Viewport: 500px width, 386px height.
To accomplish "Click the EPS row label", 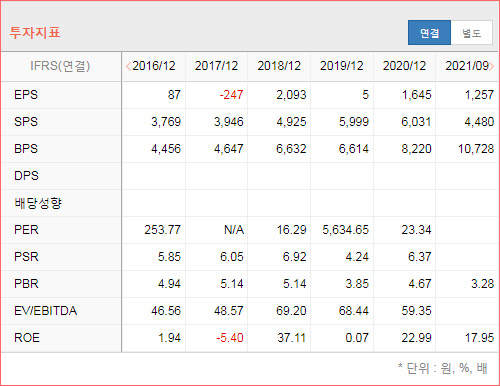I will pos(26,95).
